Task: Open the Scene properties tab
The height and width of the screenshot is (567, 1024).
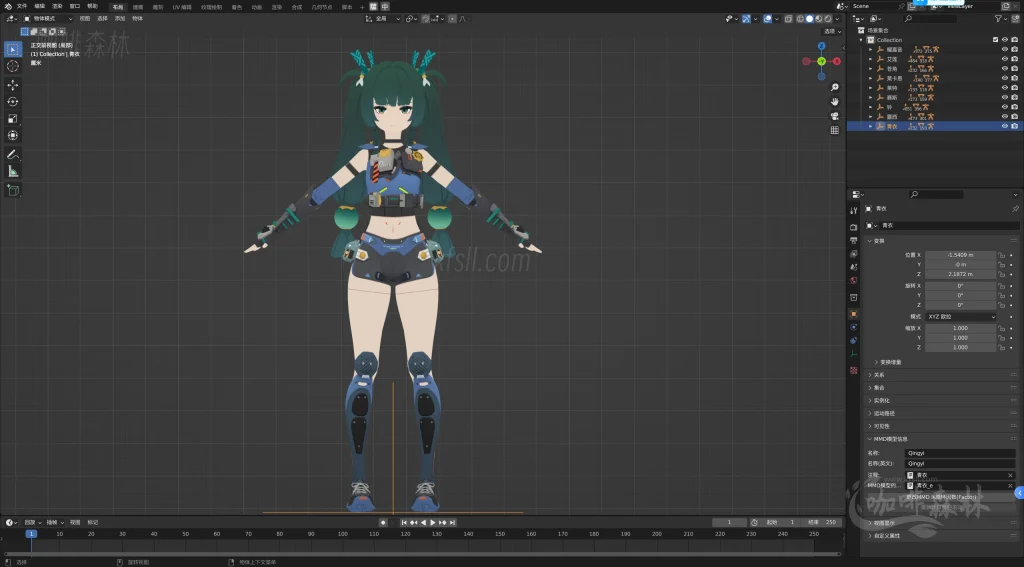Action: tap(854, 267)
